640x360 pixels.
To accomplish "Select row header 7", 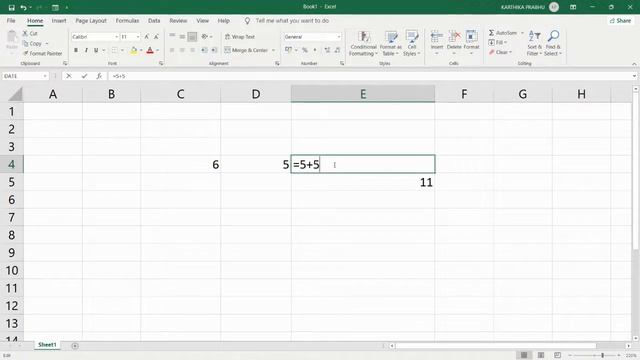I will [11, 218].
